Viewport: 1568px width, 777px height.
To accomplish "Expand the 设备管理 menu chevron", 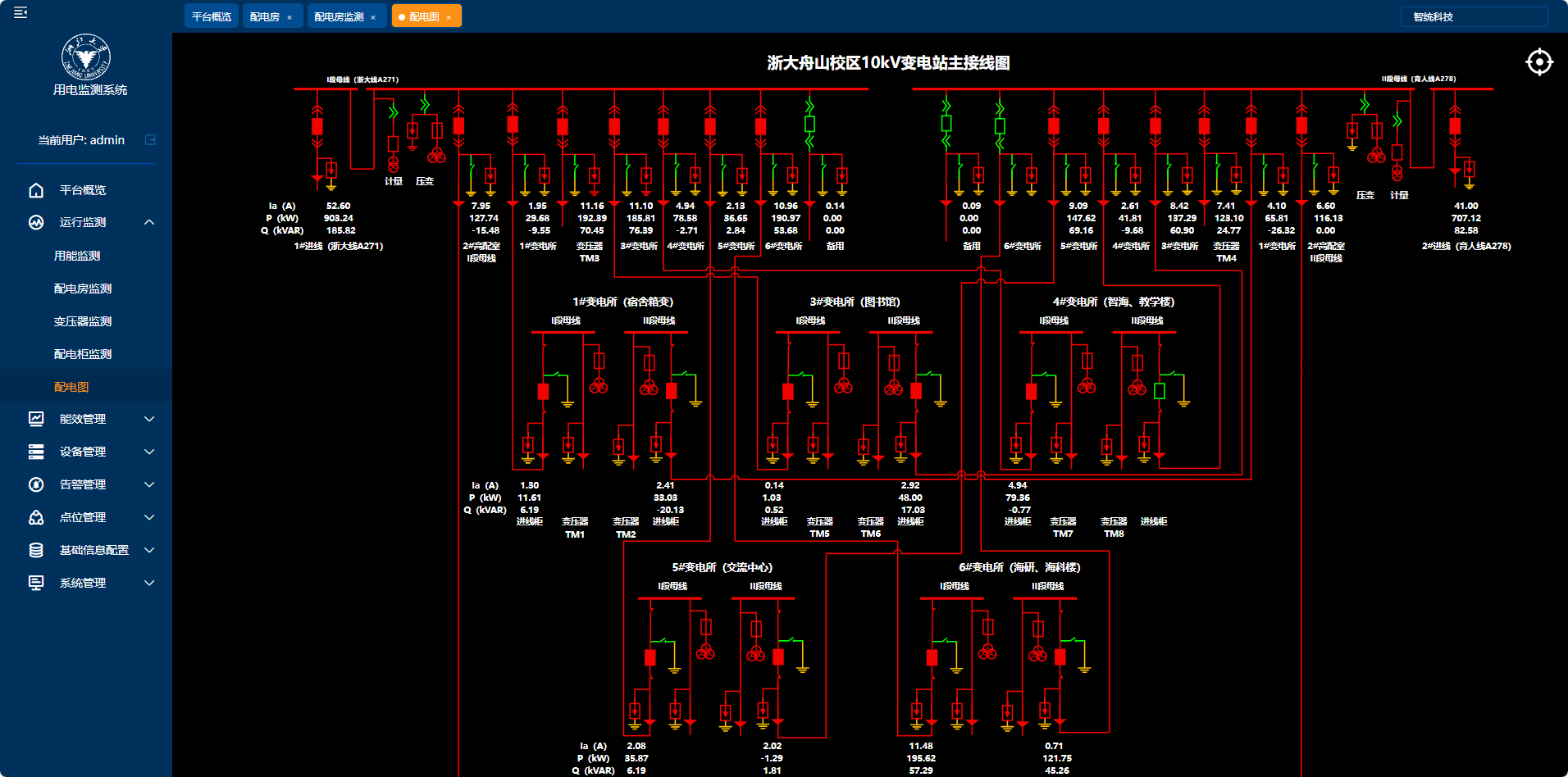I will pyautogui.click(x=149, y=452).
